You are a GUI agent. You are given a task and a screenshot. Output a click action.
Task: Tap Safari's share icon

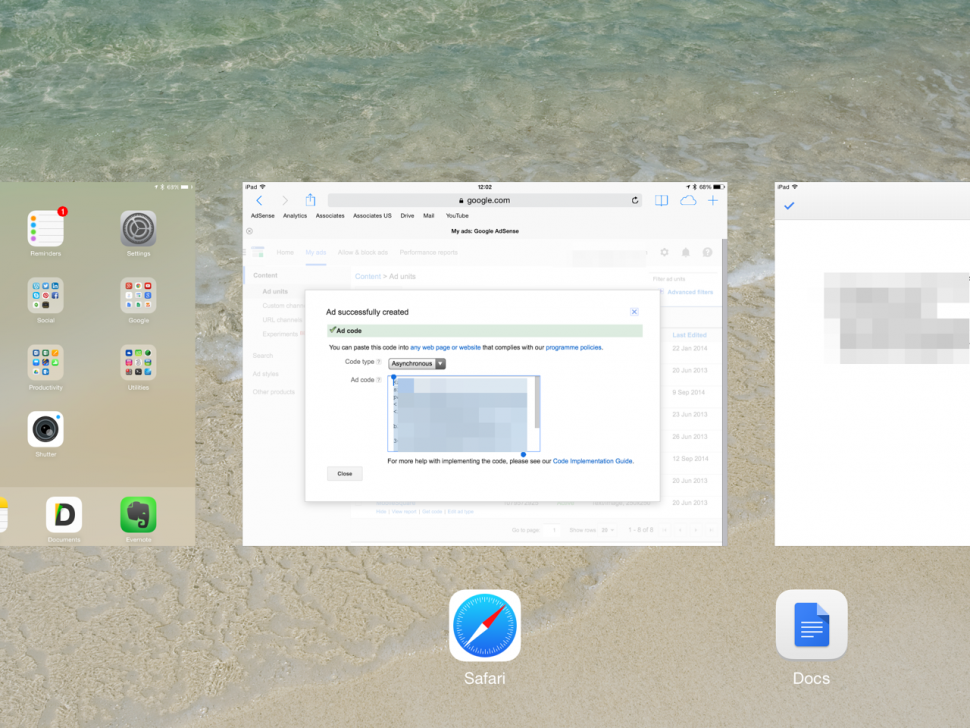point(311,200)
